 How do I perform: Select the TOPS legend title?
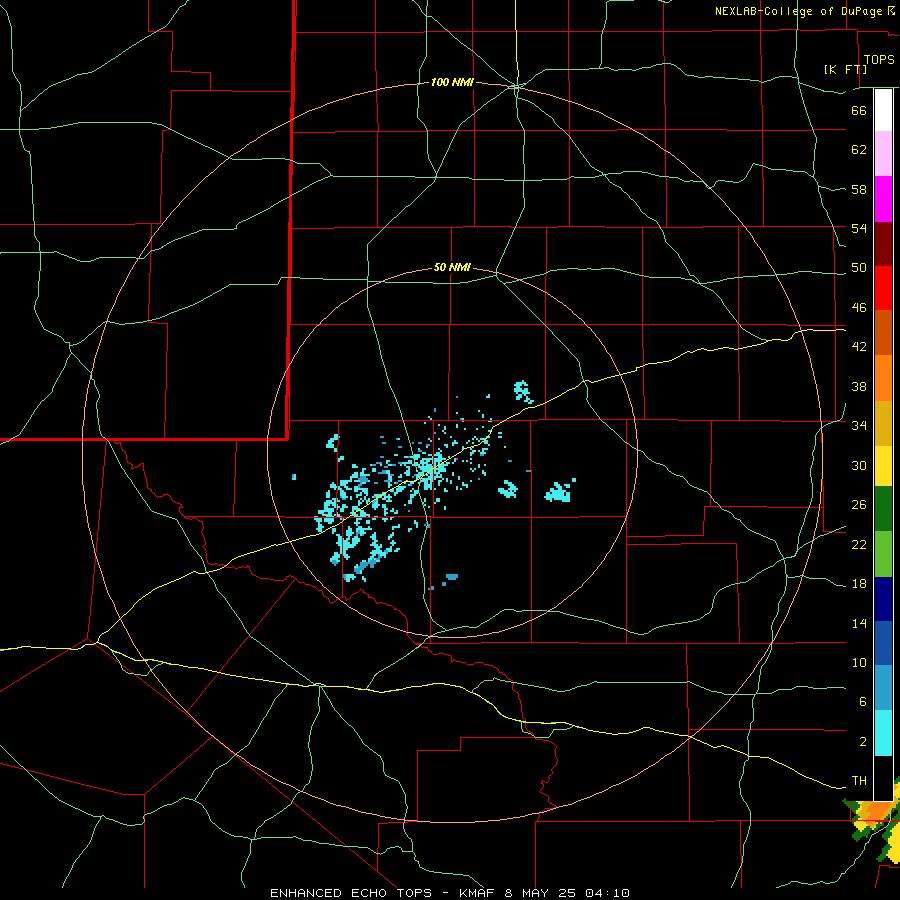tap(879, 60)
